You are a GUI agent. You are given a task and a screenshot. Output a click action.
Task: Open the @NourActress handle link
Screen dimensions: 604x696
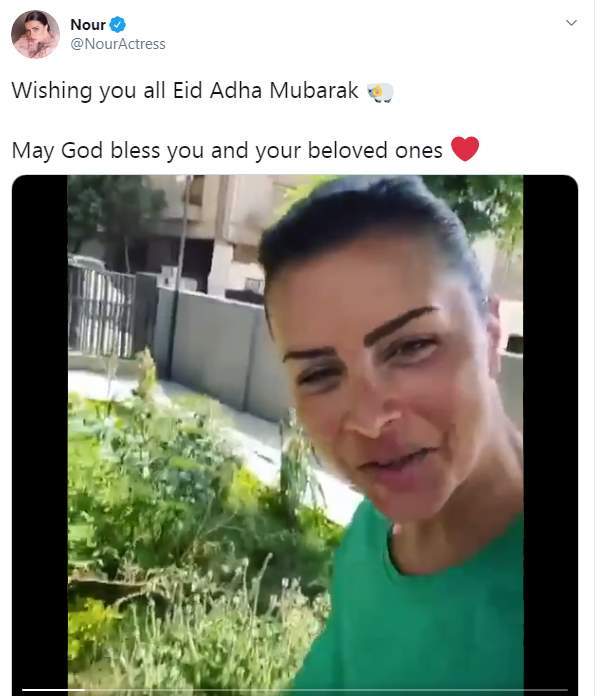118,44
